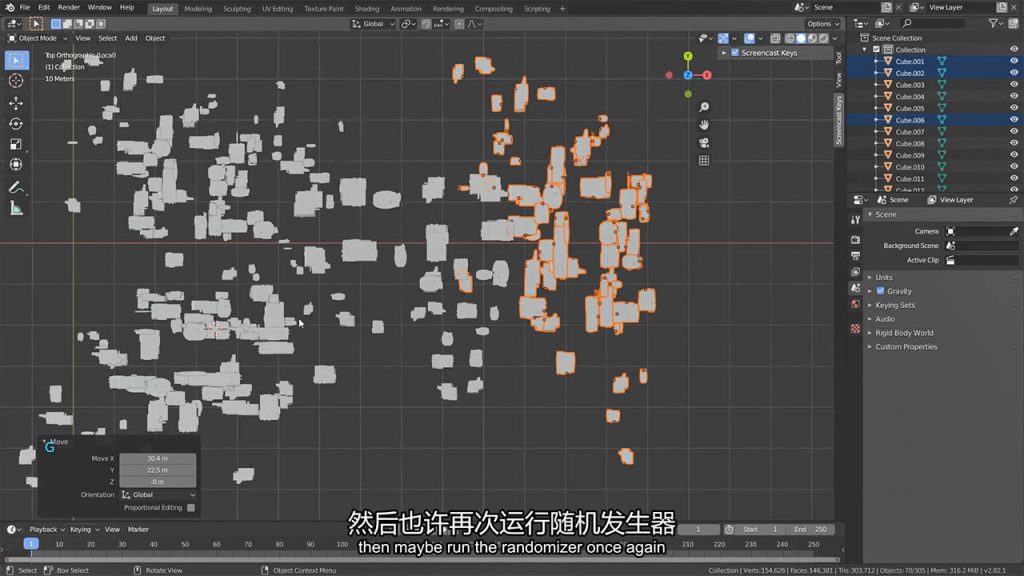Screen dimensions: 1024x576
Task: Open the Active Tool properties tab
Action: coord(856,219)
